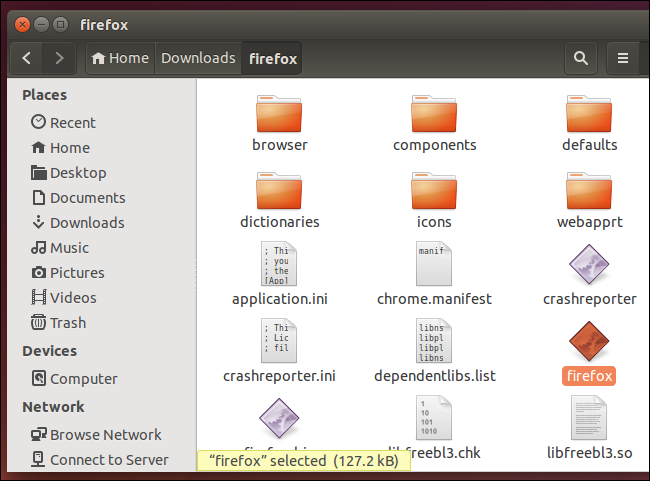Click the "chrome.manifest" file name
Viewport: 650px width, 481px height.
click(434, 299)
